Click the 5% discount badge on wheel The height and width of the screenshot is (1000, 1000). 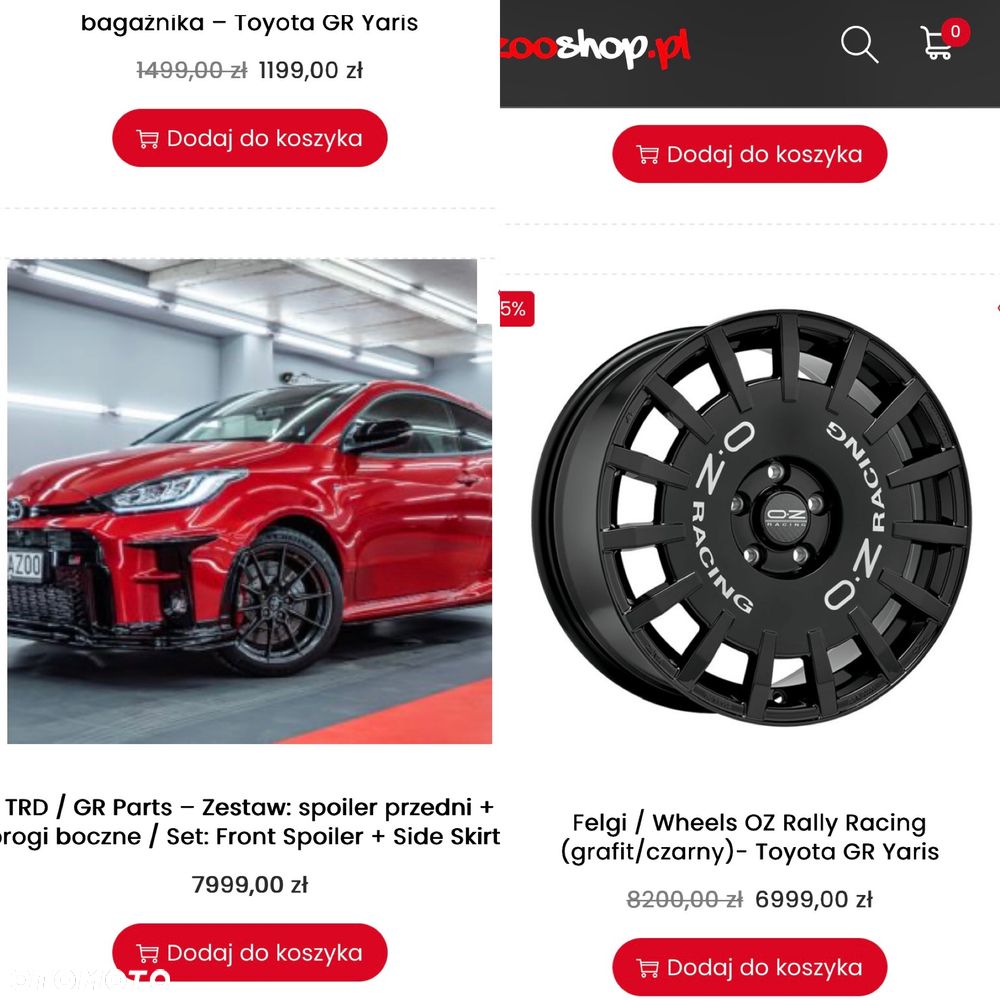click(516, 309)
